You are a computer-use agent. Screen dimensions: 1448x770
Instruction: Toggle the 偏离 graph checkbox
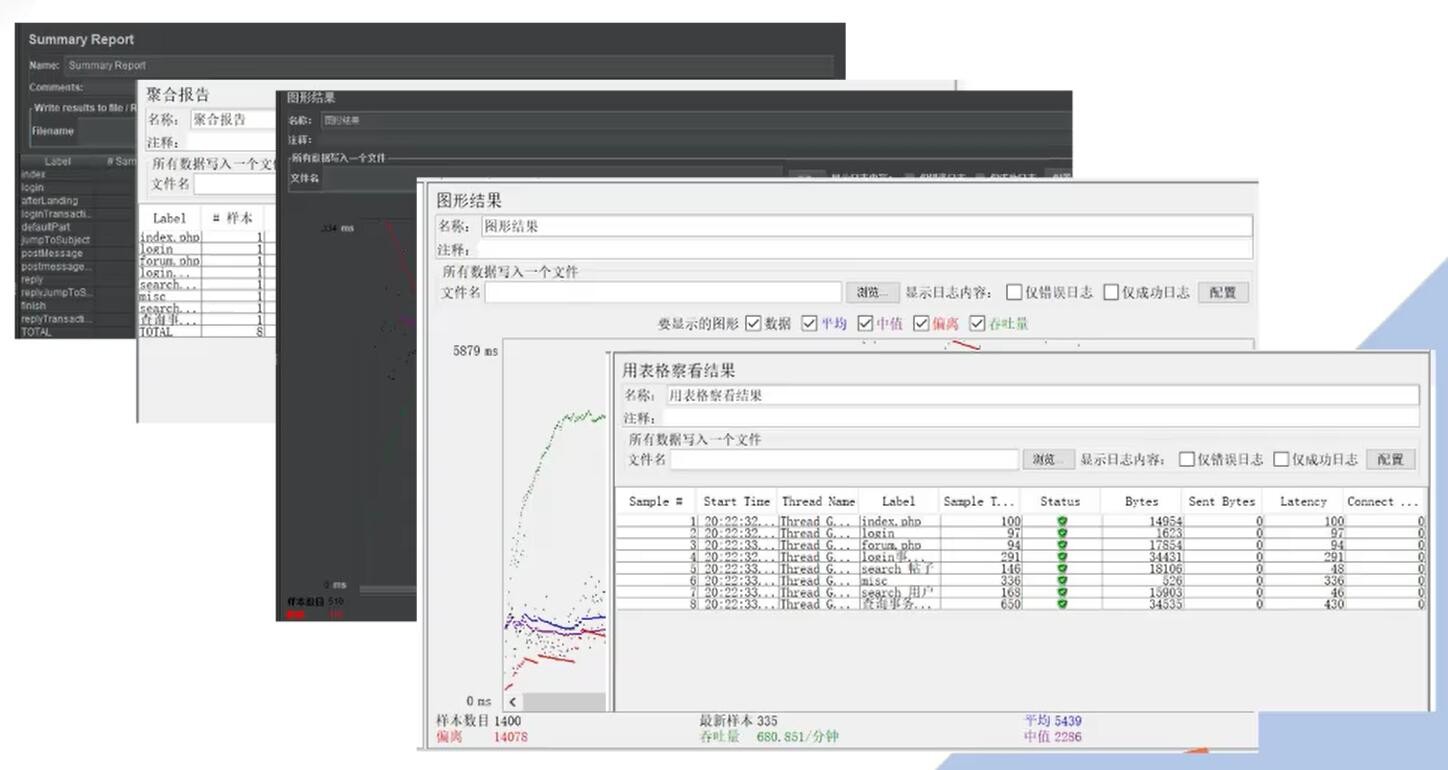pos(921,323)
